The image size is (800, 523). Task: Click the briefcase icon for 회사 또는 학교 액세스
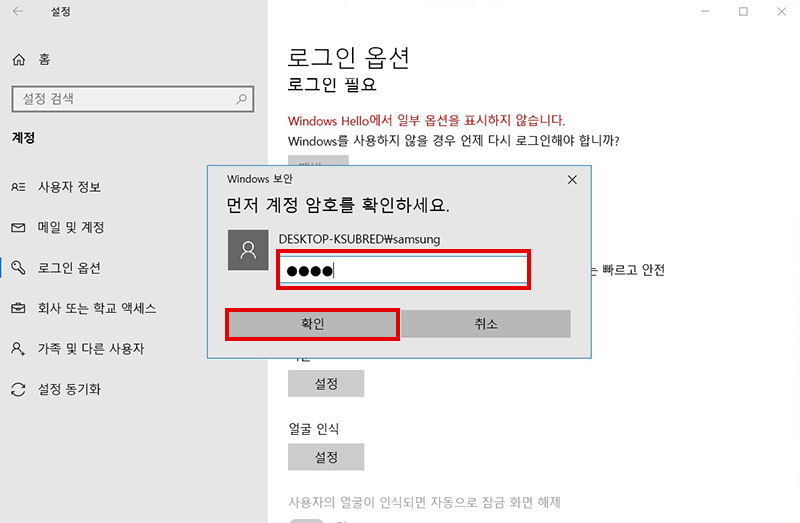pos(18,308)
